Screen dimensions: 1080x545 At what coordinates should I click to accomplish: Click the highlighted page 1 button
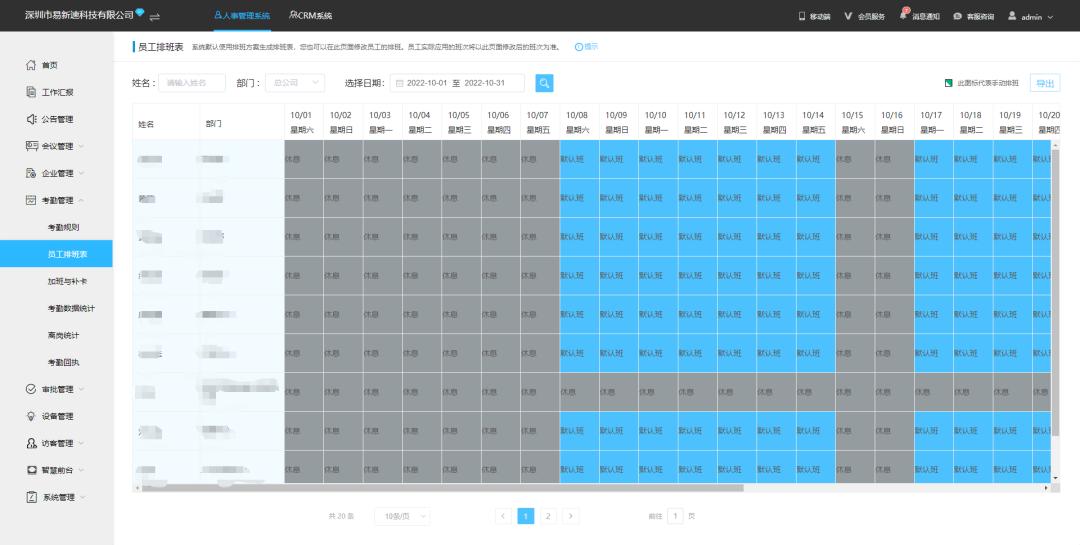pyautogui.click(x=526, y=516)
